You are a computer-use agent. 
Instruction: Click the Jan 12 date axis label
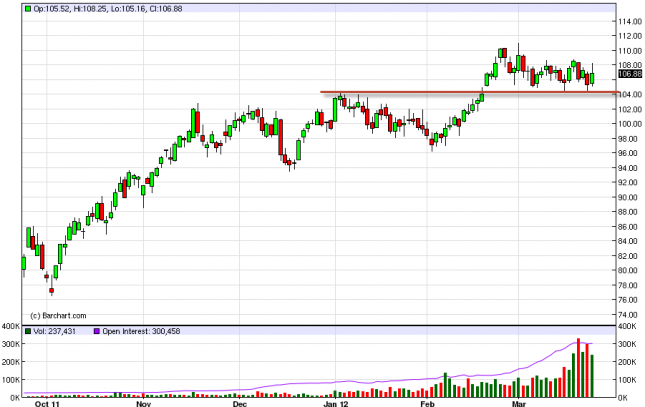coord(336,403)
